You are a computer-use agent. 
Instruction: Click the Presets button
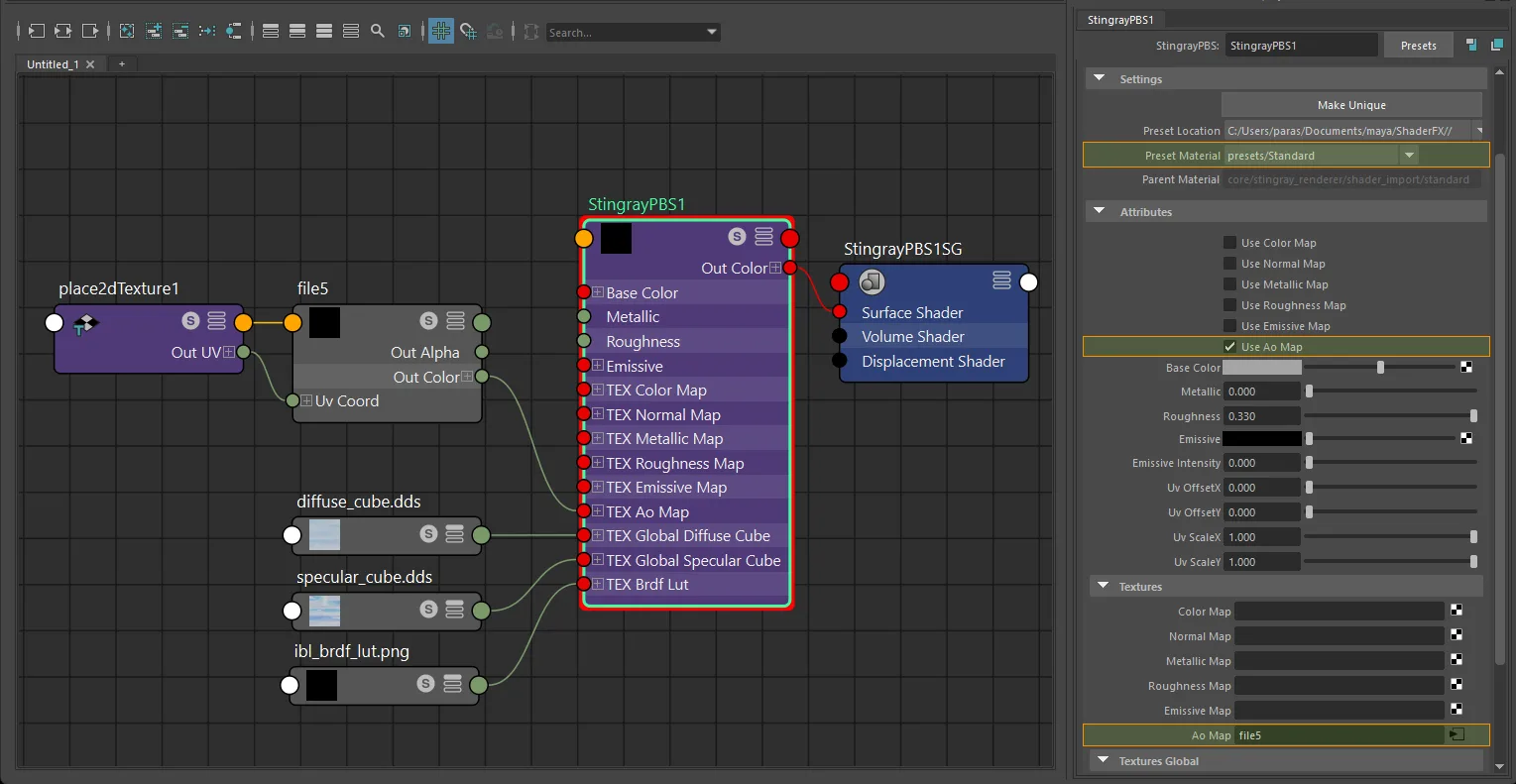point(1418,46)
